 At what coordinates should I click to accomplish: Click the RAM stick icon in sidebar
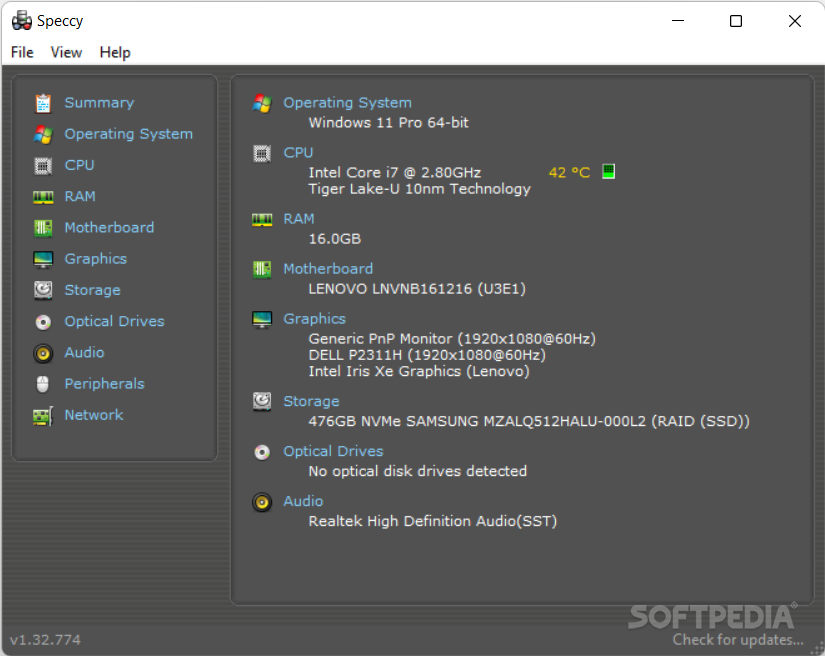pos(43,197)
